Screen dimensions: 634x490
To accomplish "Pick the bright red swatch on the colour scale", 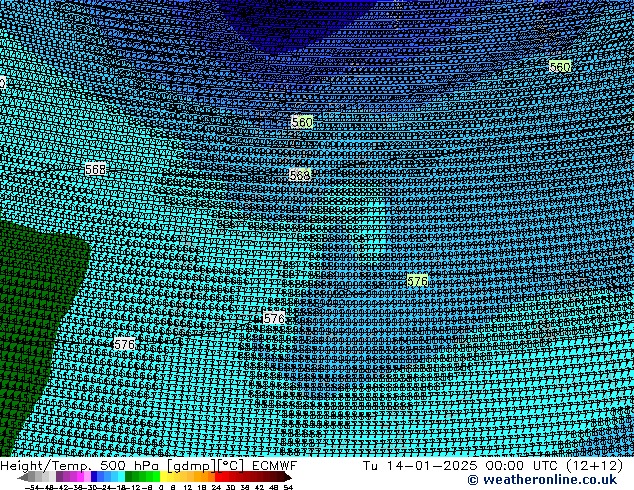I will coord(218,476).
